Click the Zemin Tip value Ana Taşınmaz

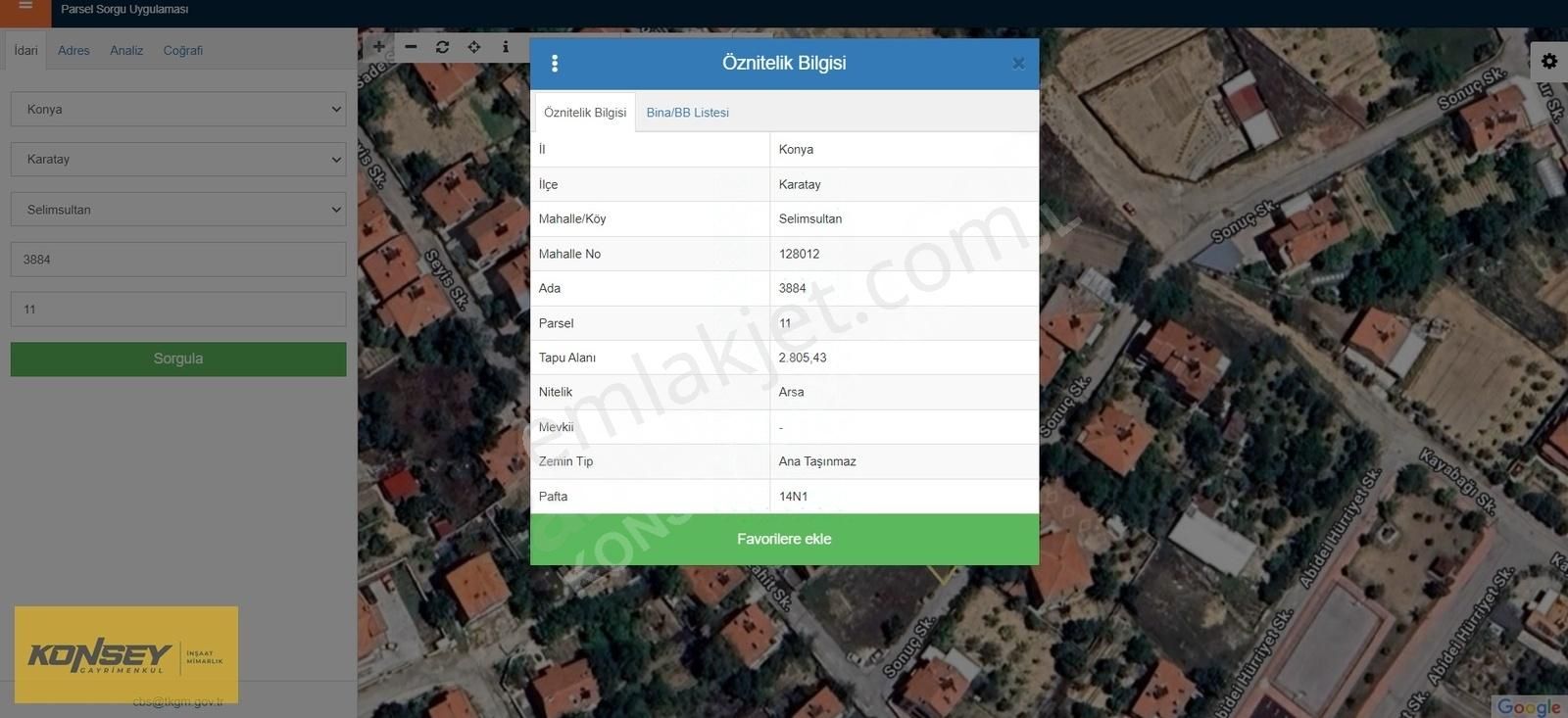pyautogui.click(x=817, y=461)
